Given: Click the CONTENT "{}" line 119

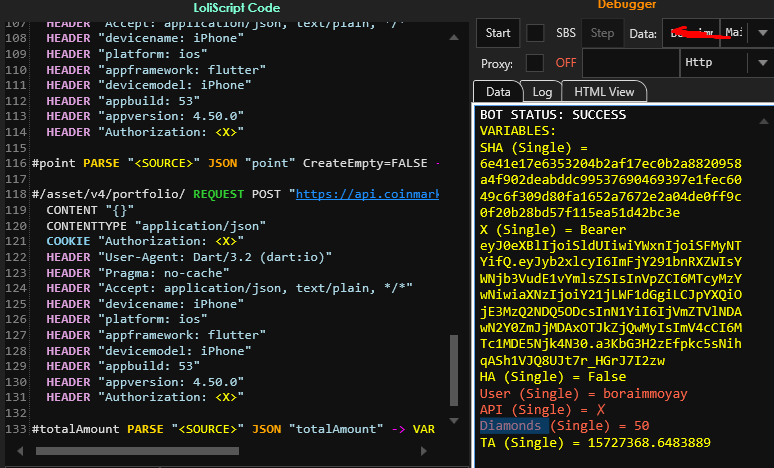Looking at the screenshot, I should coord(90,210).
